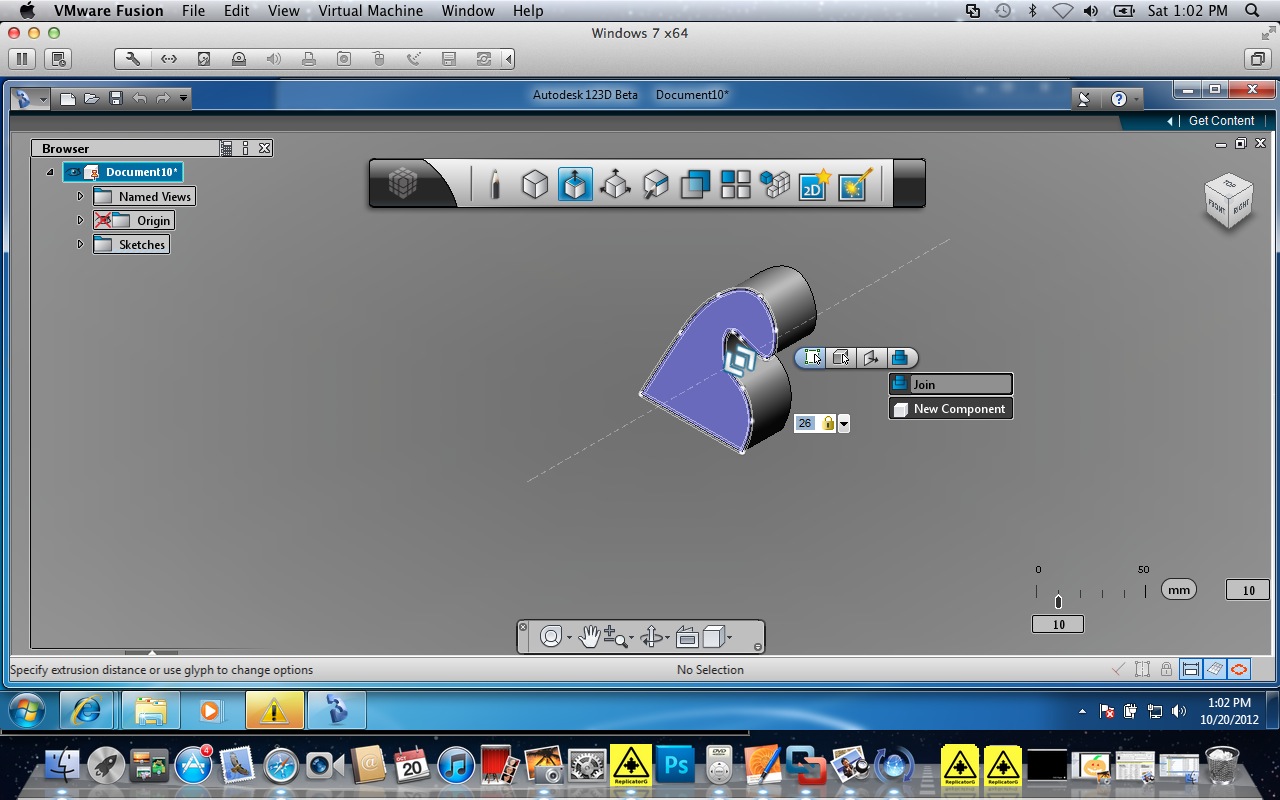
Task: Click the browser calculator options icon
Action: [227, 148]
